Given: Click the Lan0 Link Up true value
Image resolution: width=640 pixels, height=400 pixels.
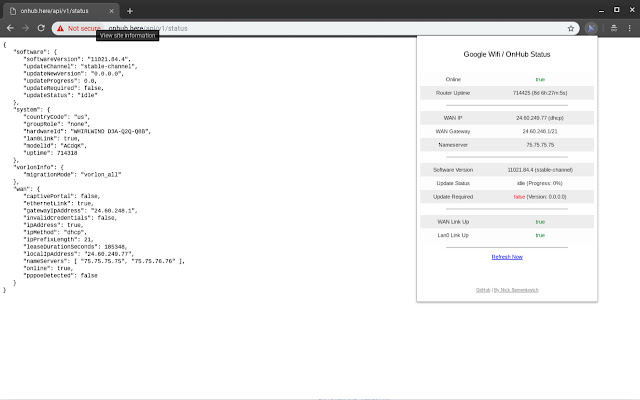Looking at the screenshot, I should 540,236.
